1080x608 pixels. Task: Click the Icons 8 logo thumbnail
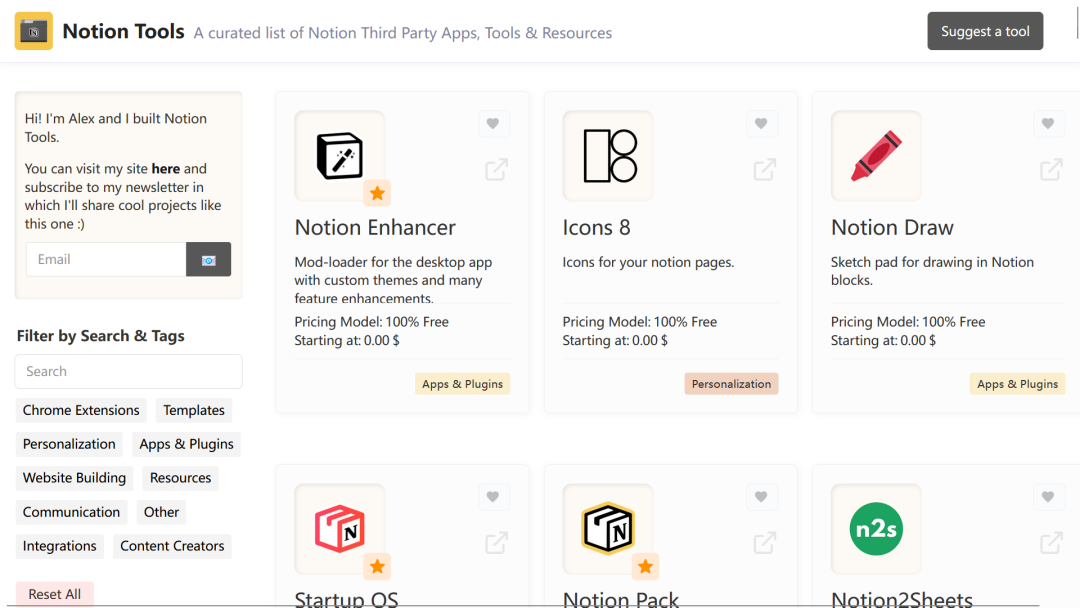click(x=608, y=156)
